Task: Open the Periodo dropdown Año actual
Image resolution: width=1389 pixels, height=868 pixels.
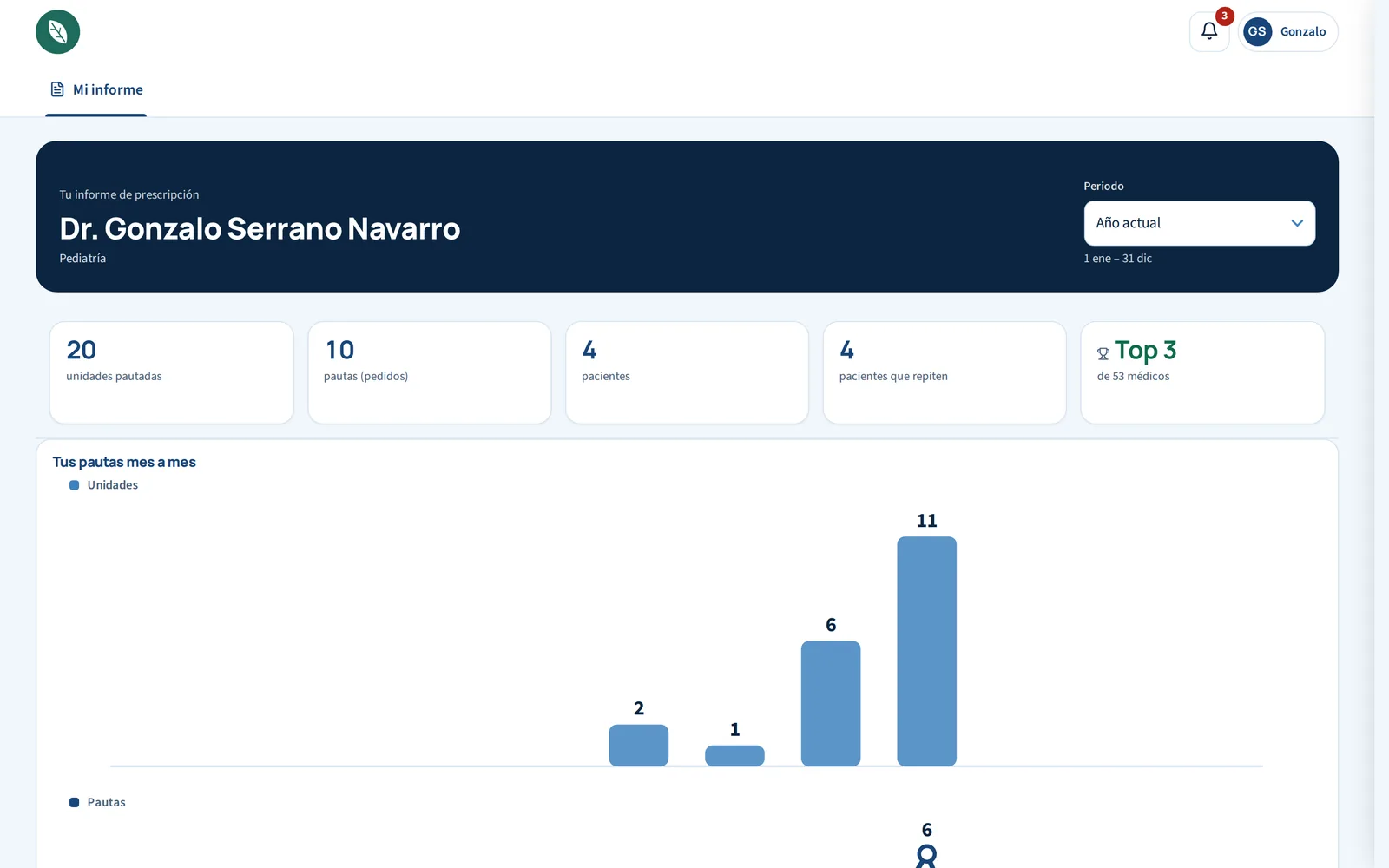Action: 1199,223
